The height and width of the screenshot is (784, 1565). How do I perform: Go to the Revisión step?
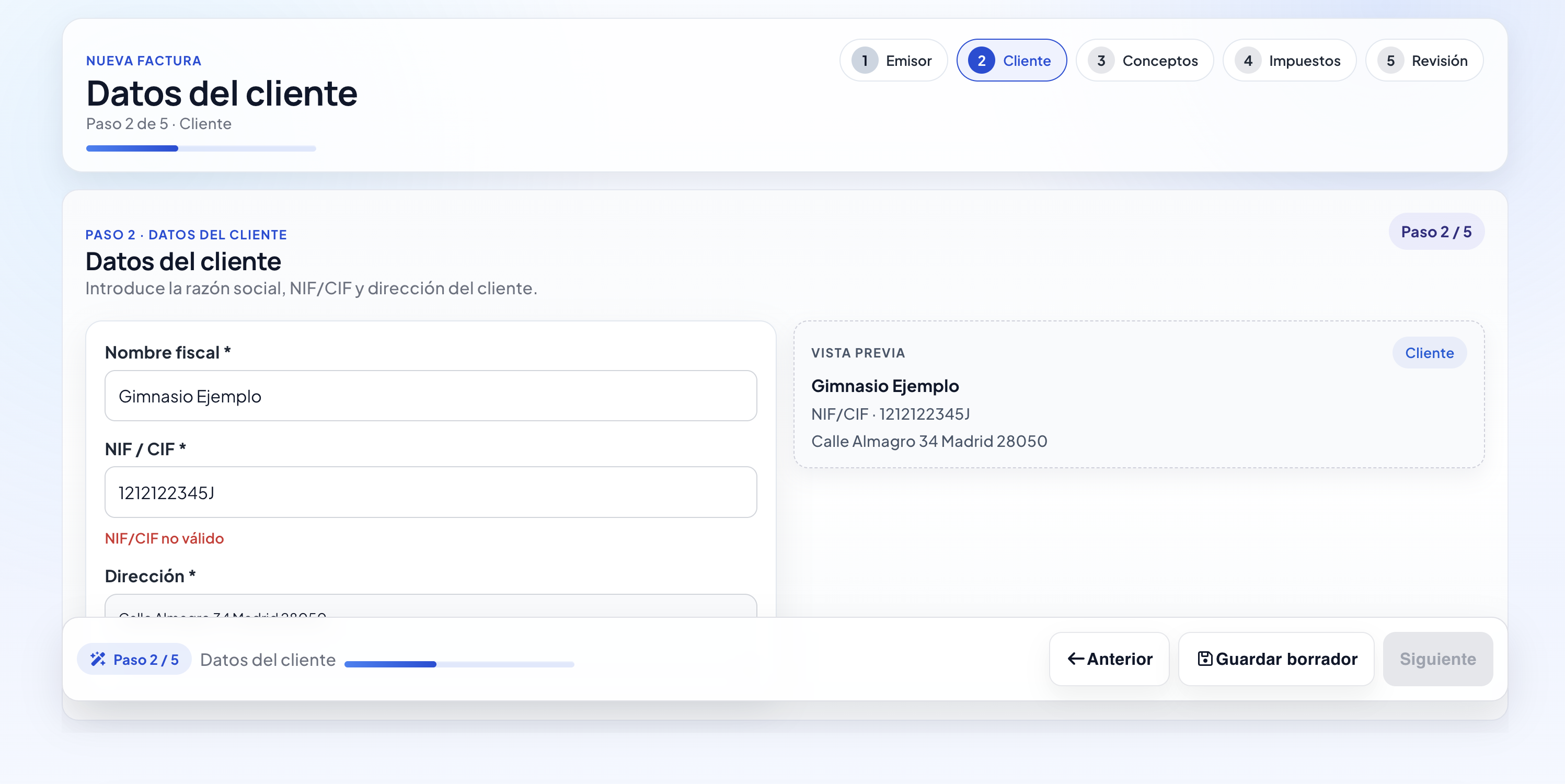(1424, 60)
